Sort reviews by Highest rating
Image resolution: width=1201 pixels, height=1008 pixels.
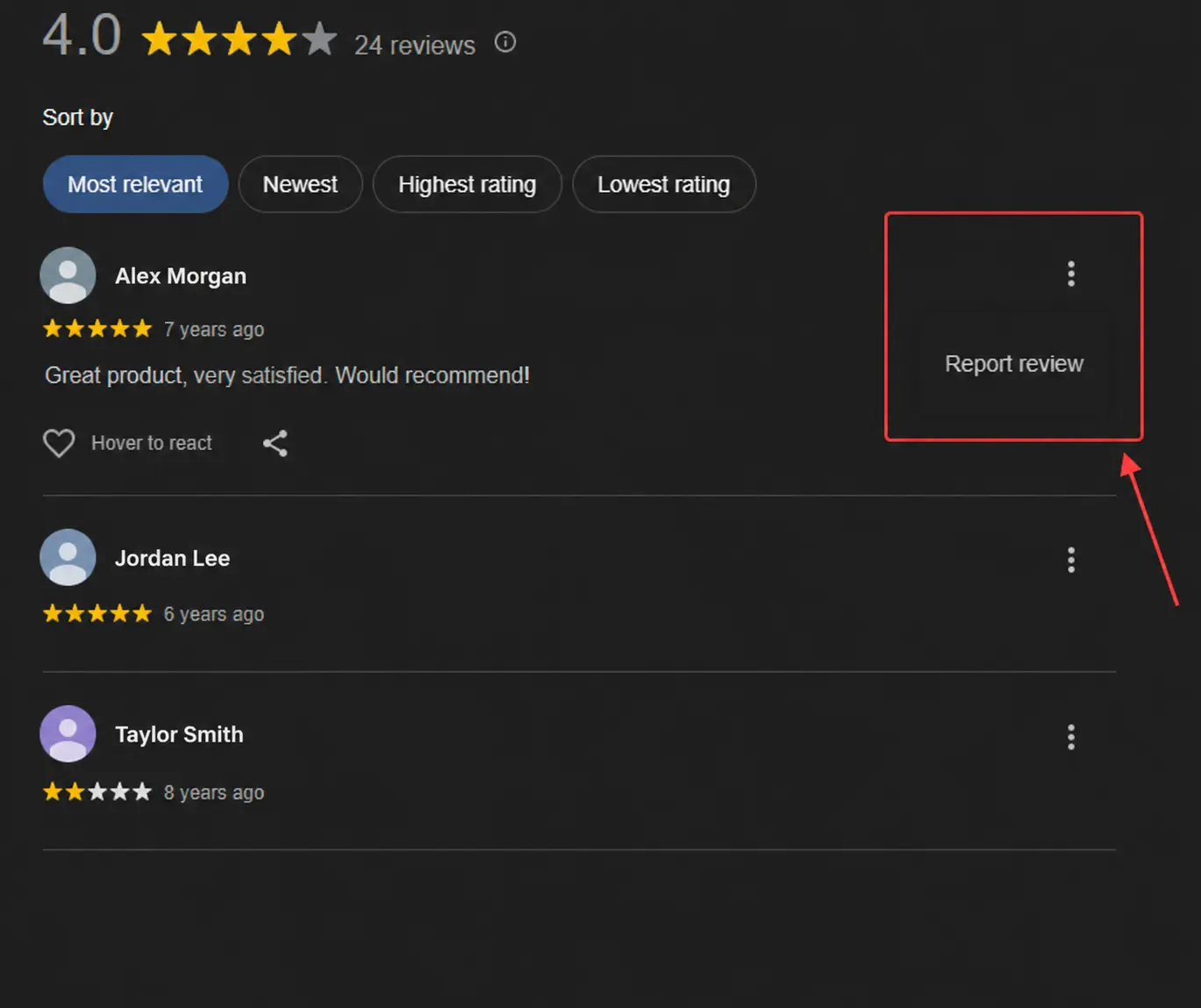tap(467, 184)
